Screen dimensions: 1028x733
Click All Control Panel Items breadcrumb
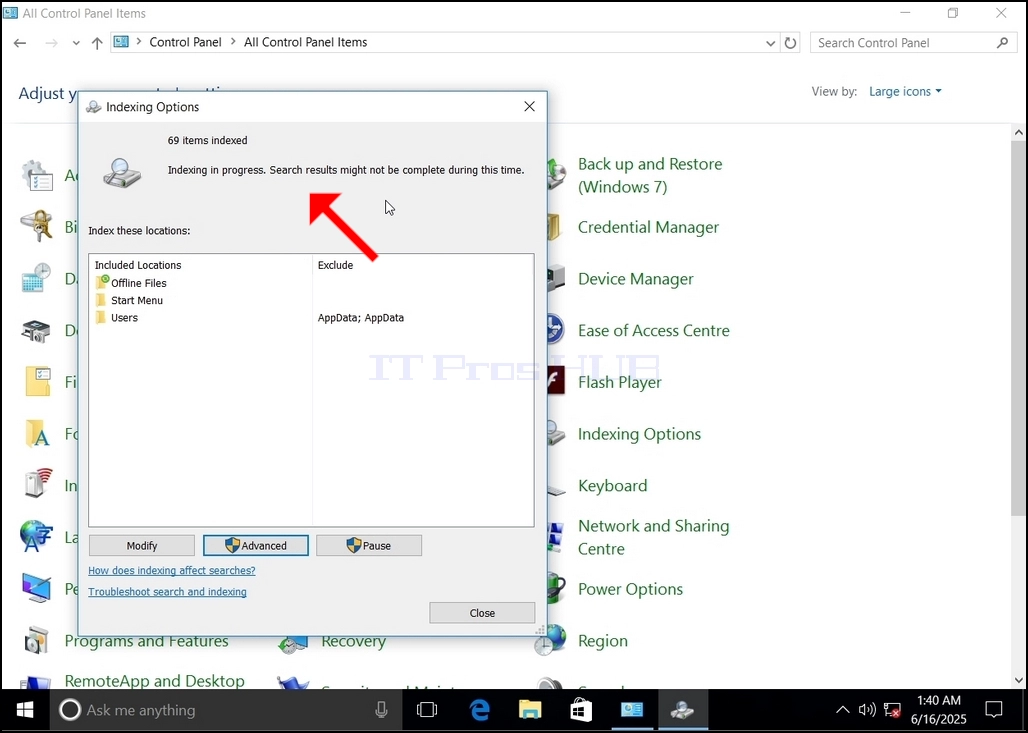pos(306,42)
